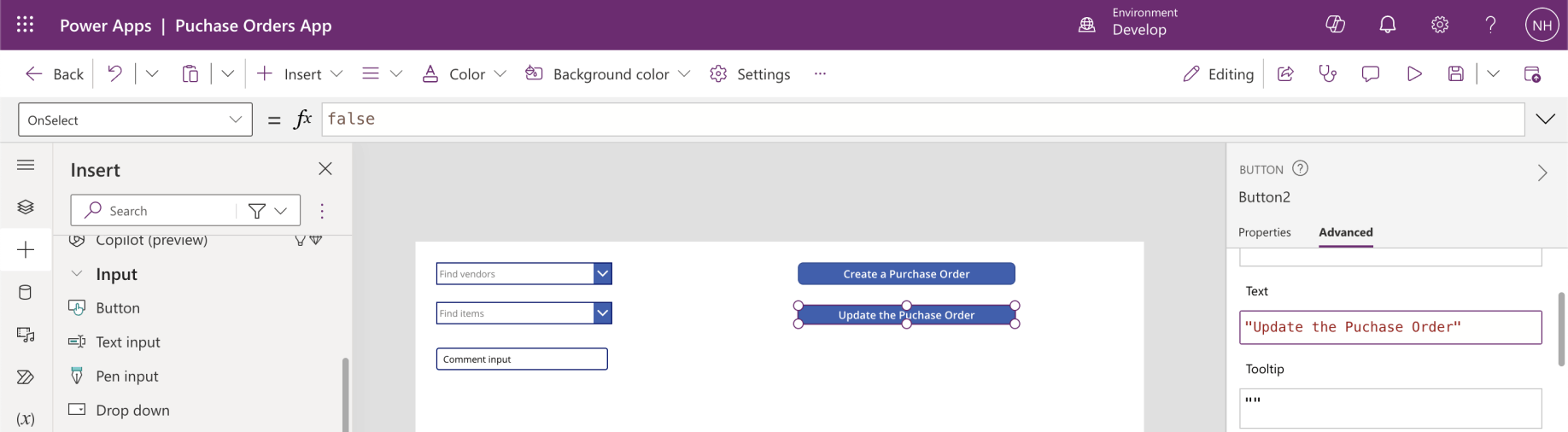Open the App checker stethoscope icon
This screenshot has height=432, width=1568.
pos(1327,74)
